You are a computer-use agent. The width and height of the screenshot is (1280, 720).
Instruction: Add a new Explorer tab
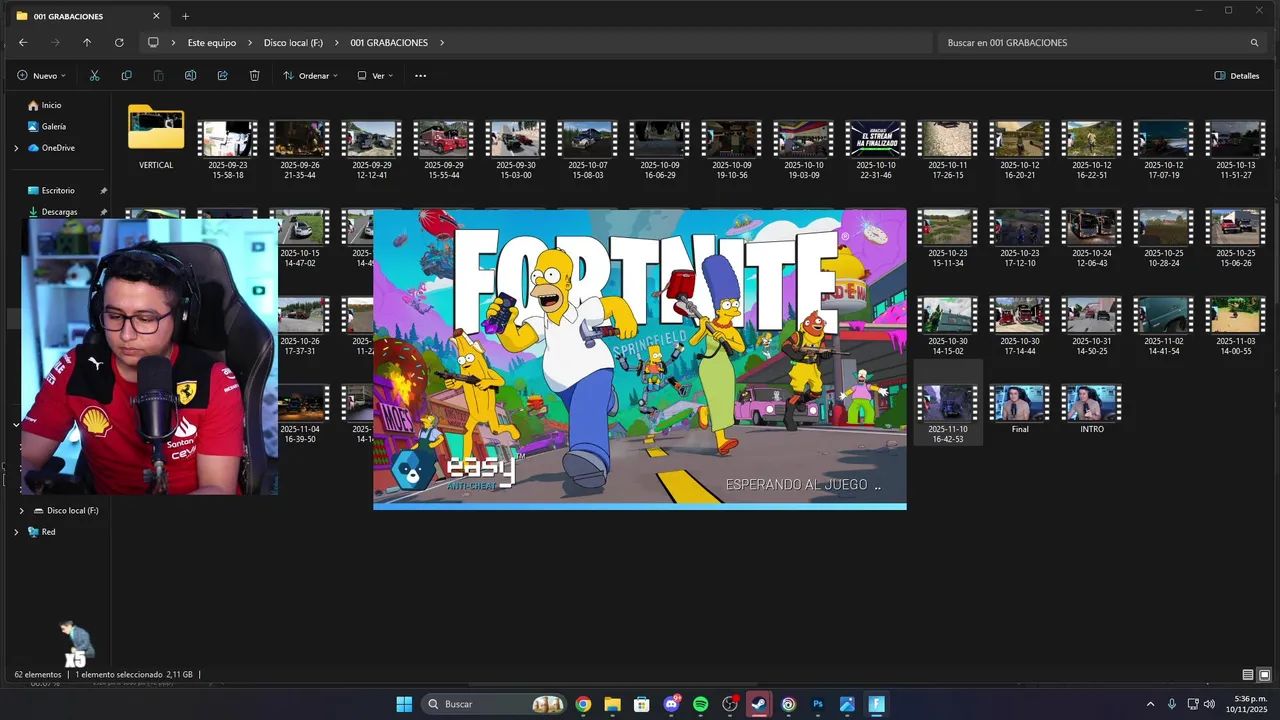[x=185, y=16]
